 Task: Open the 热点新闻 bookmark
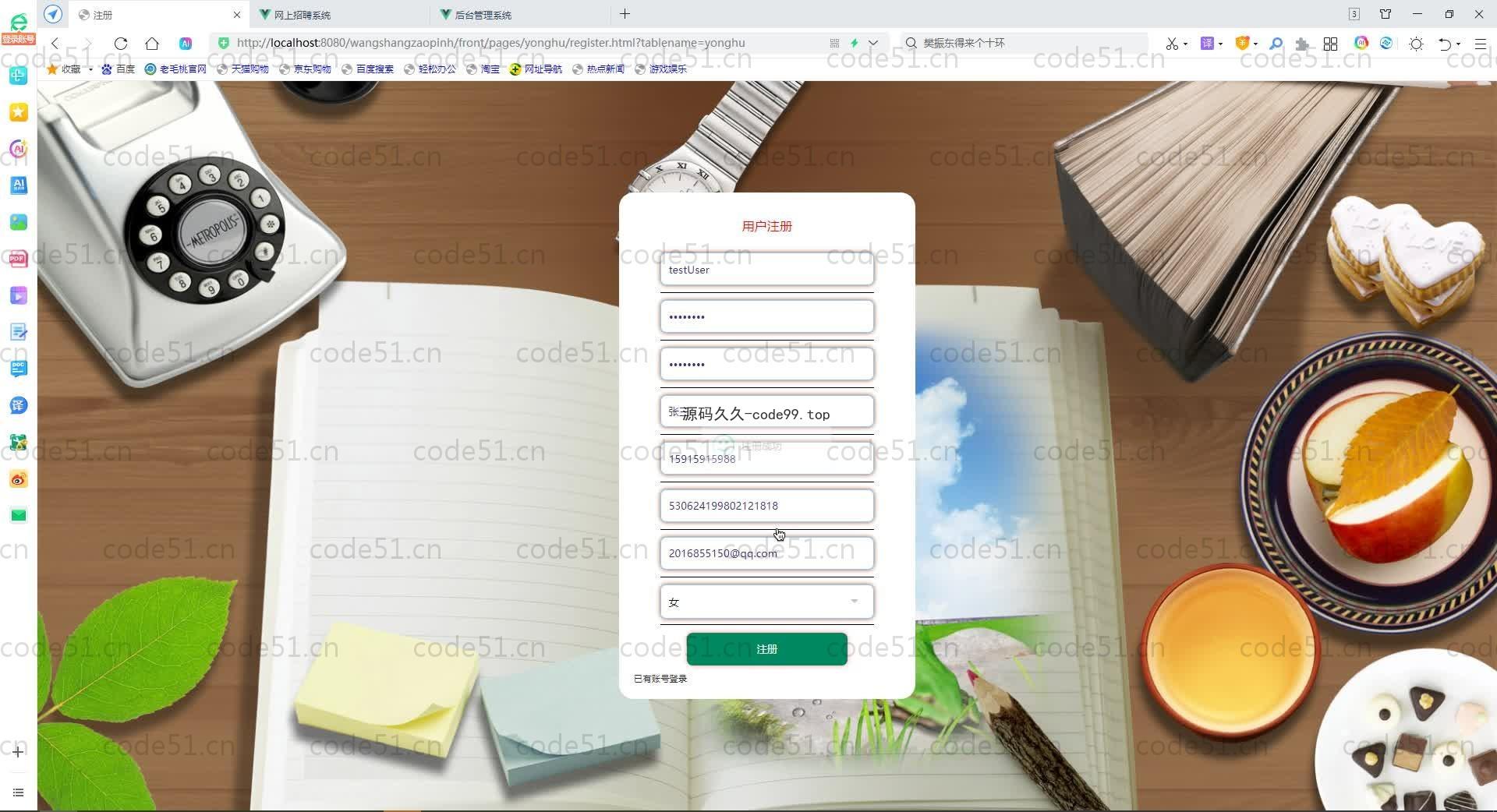point(598,69)
